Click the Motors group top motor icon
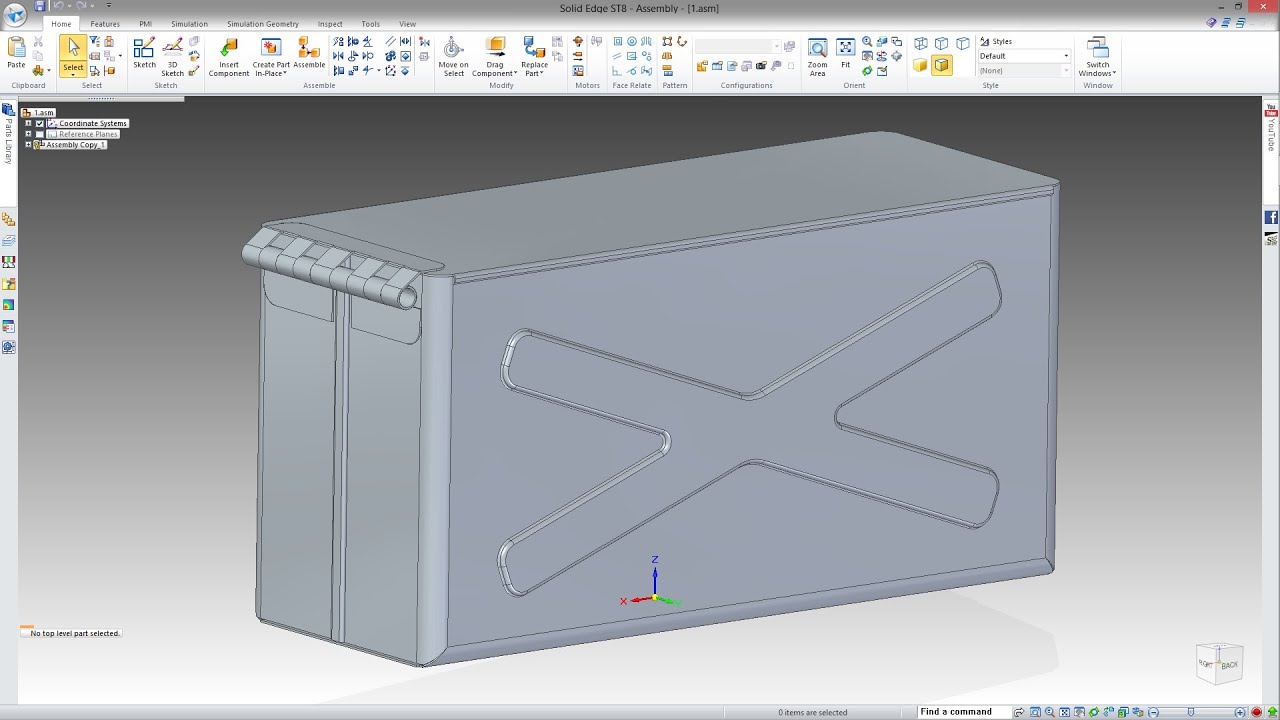Screen dimensions: 1280x720 coord(578,42)
